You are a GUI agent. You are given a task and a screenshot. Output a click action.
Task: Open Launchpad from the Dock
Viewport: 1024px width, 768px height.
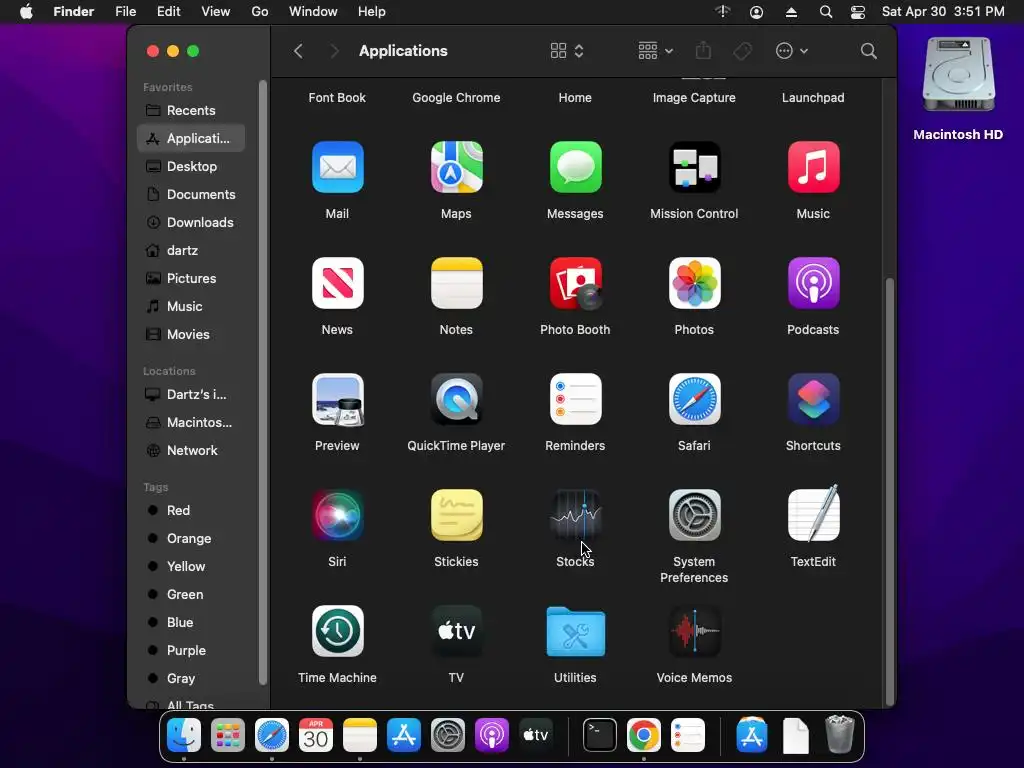pos(228,735)
